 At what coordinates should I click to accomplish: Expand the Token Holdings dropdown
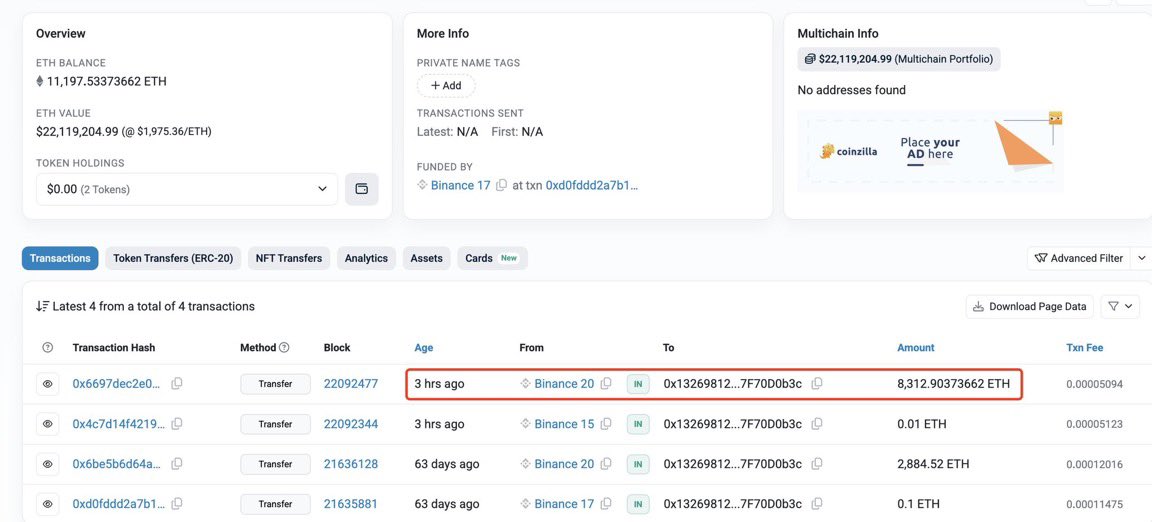[x=187, y=189]
